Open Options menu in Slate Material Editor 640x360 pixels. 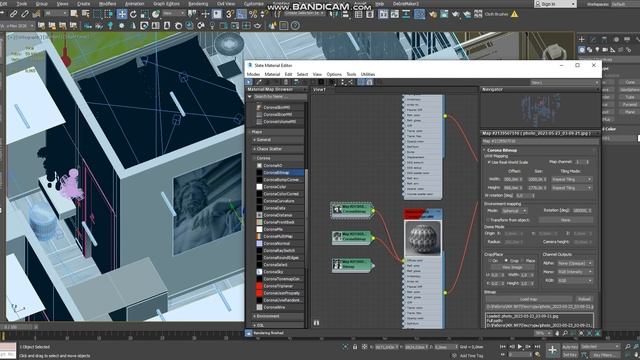334,74
